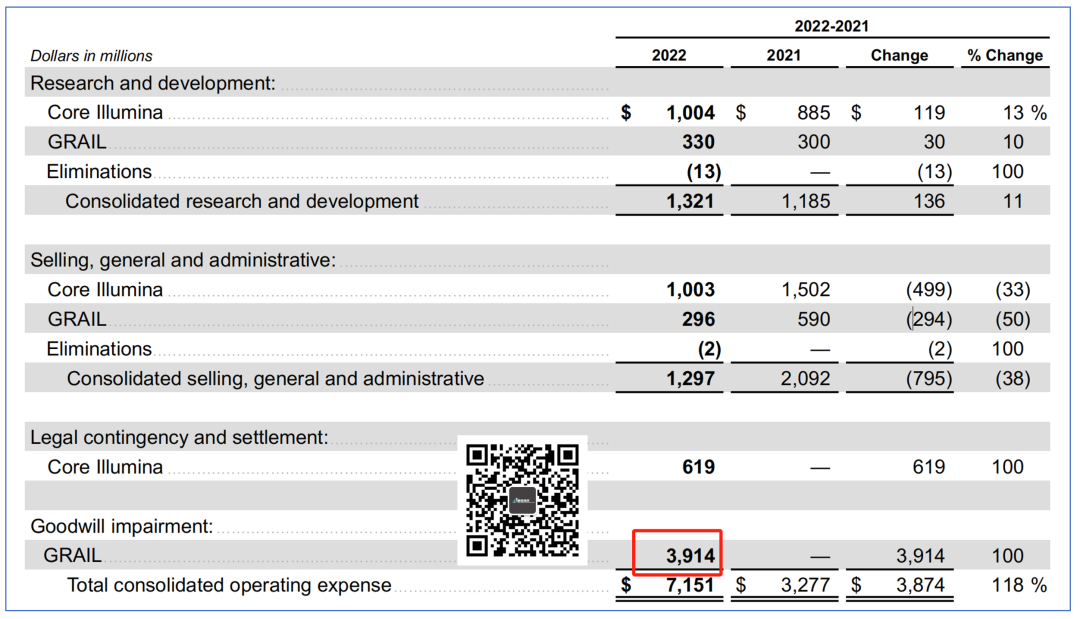Select the '2021' column header
1080x619 pixels.
pos(784,56)
